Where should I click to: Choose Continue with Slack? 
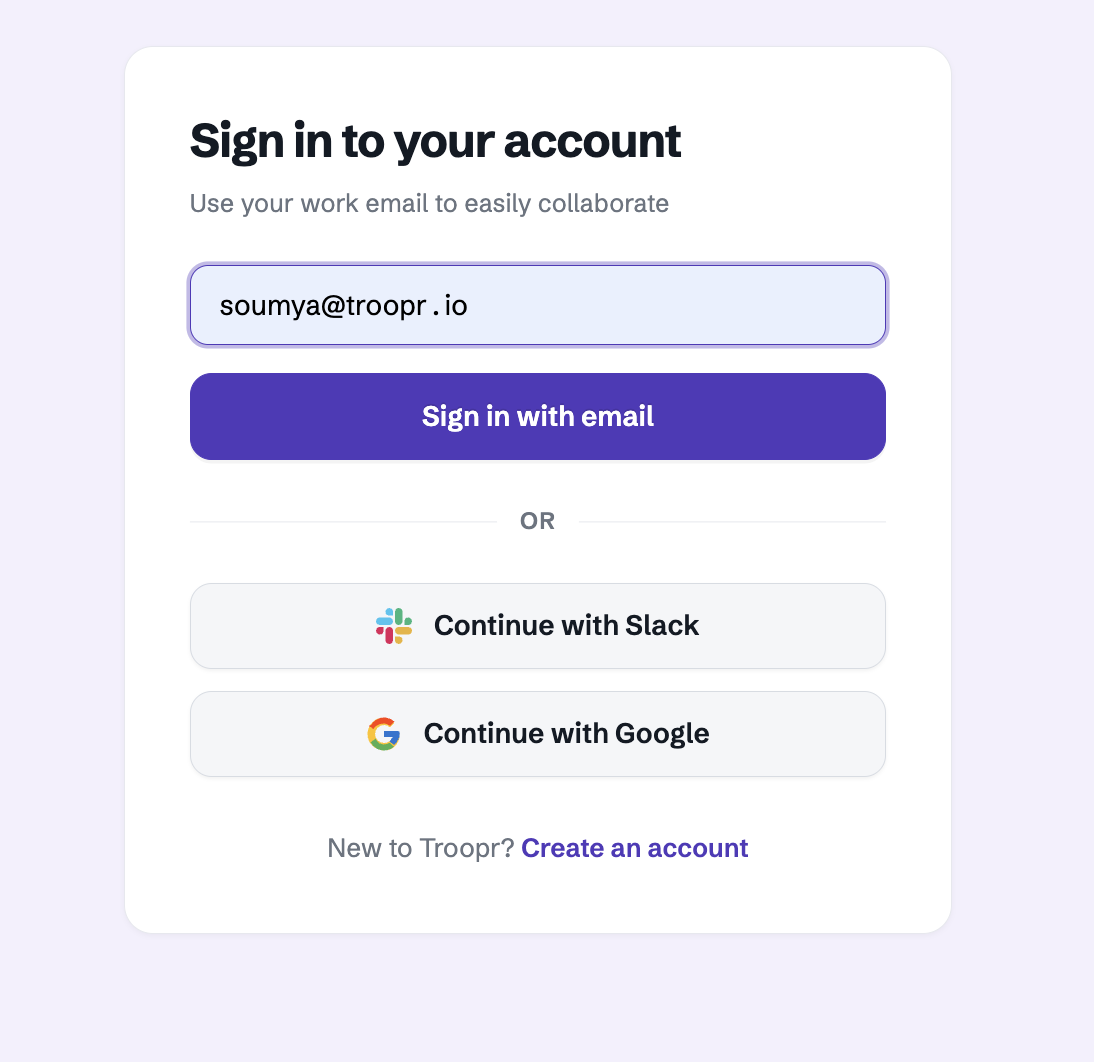tap(538, 626)
